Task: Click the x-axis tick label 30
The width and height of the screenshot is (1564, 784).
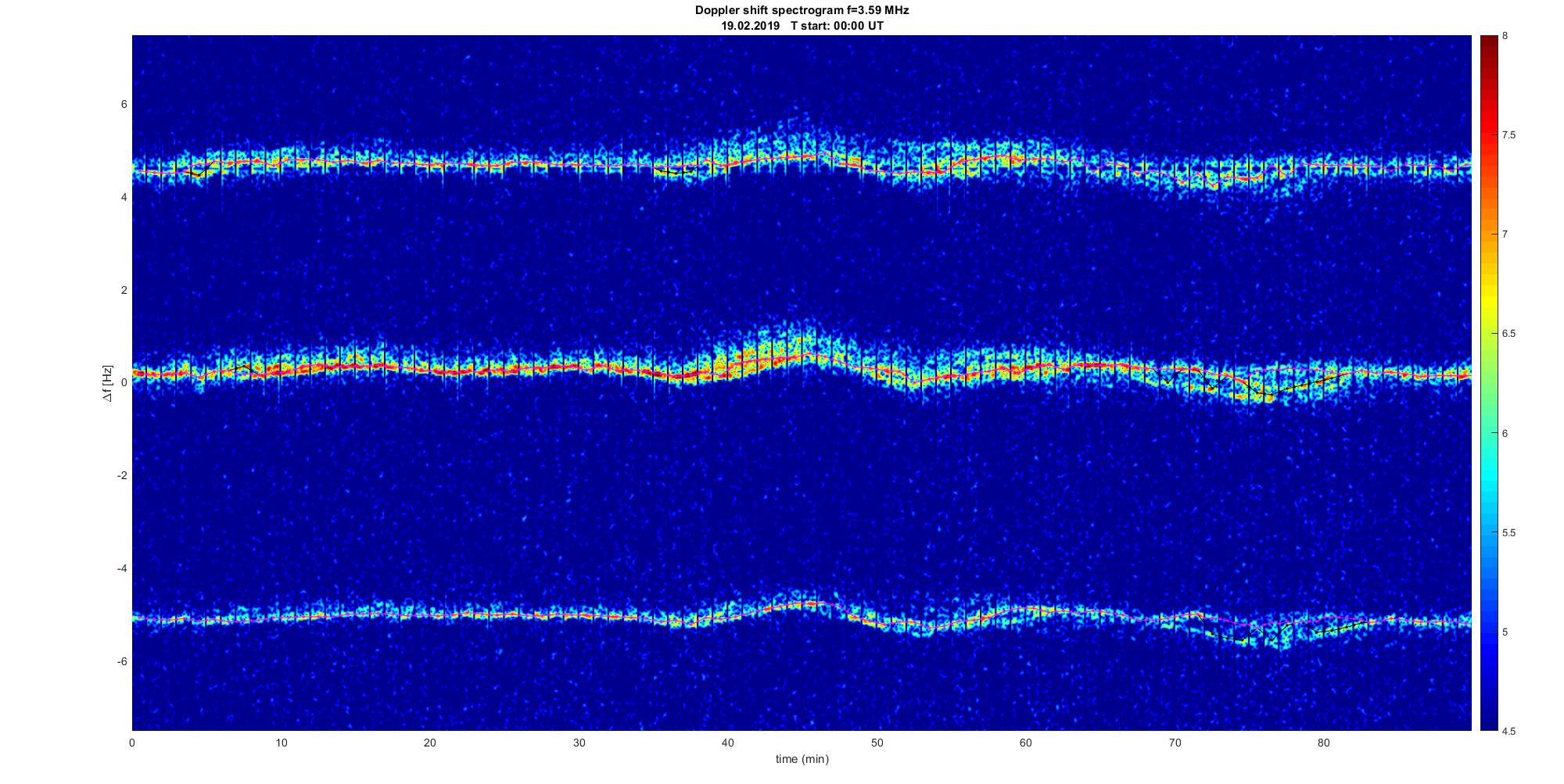Action: [x=579, y=743]
